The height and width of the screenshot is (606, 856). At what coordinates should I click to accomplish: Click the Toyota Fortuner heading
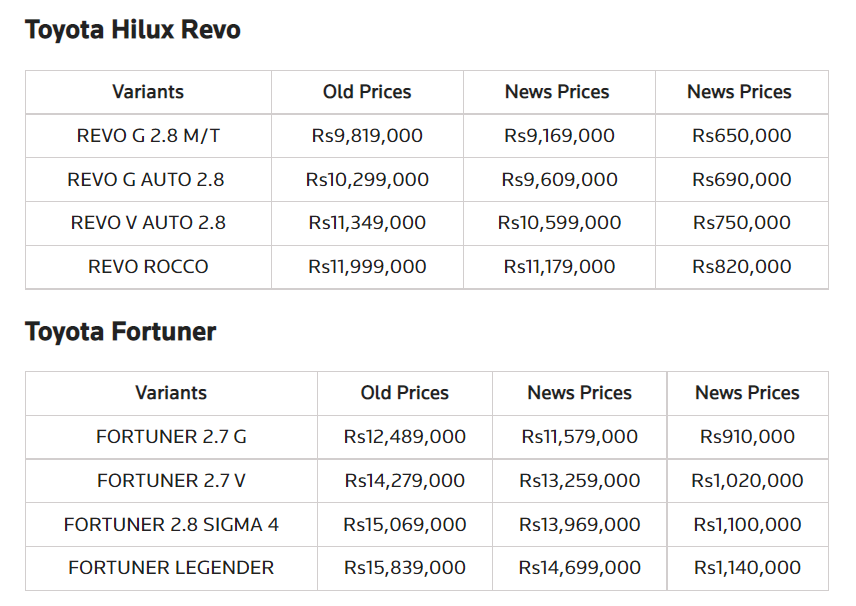(120, 332)
